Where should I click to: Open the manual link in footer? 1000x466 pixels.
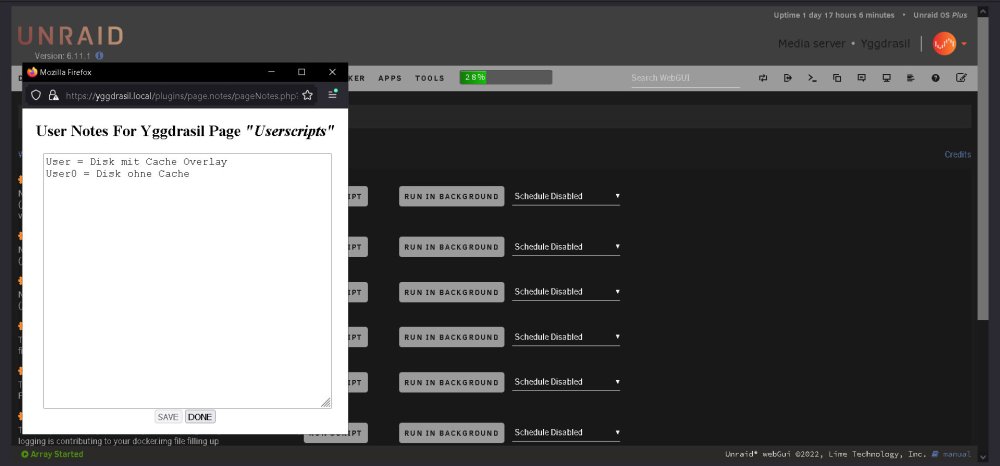coord(957,455)
